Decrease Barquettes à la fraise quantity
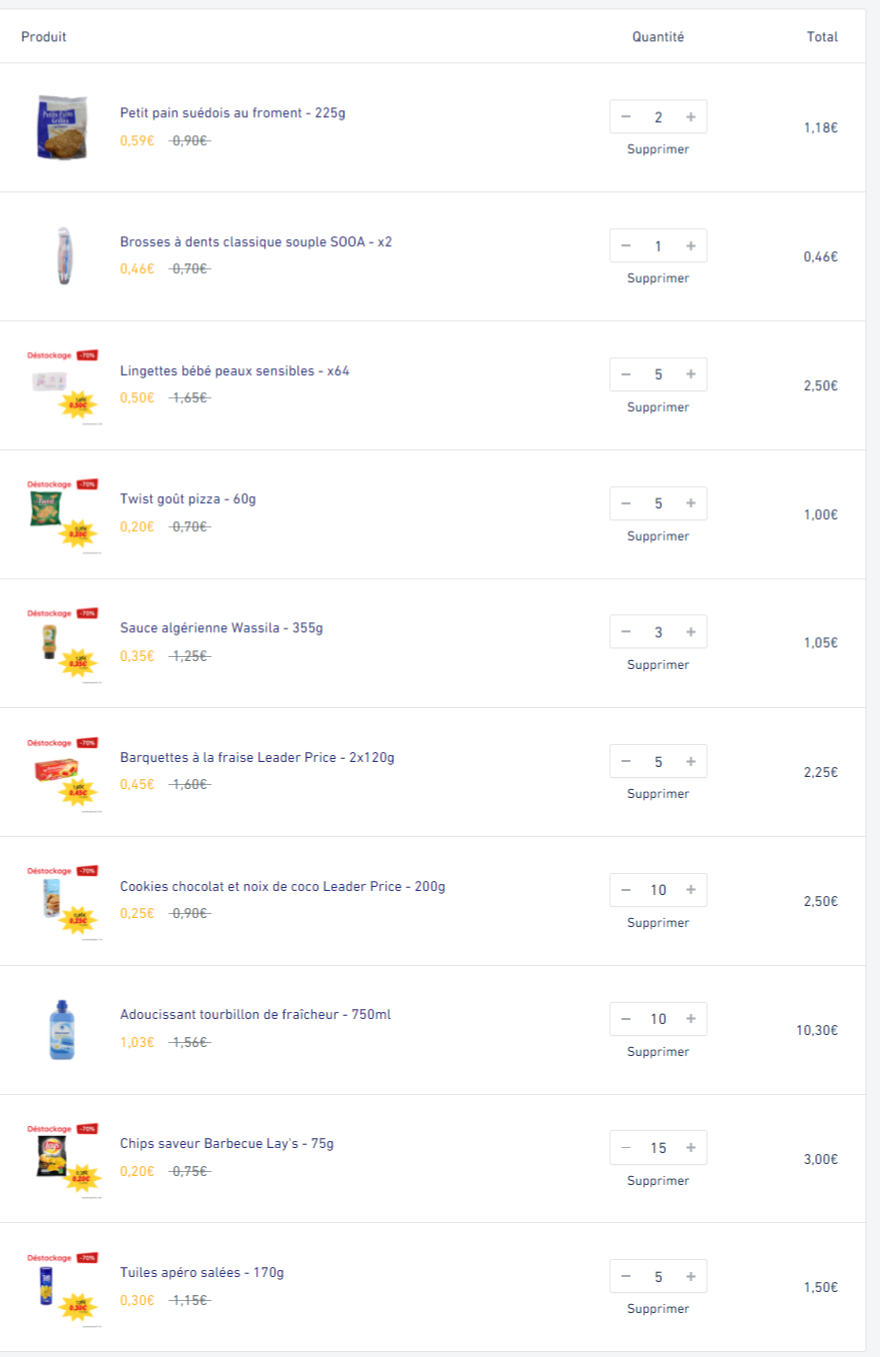This screenshot has width=880, height=1357. point(626,762)
